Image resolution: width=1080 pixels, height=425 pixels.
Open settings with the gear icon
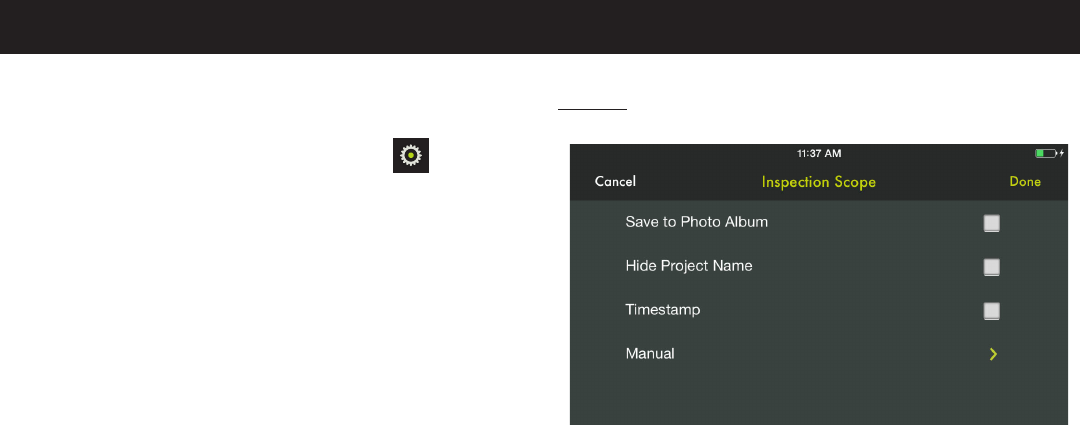tap(411, 156)
